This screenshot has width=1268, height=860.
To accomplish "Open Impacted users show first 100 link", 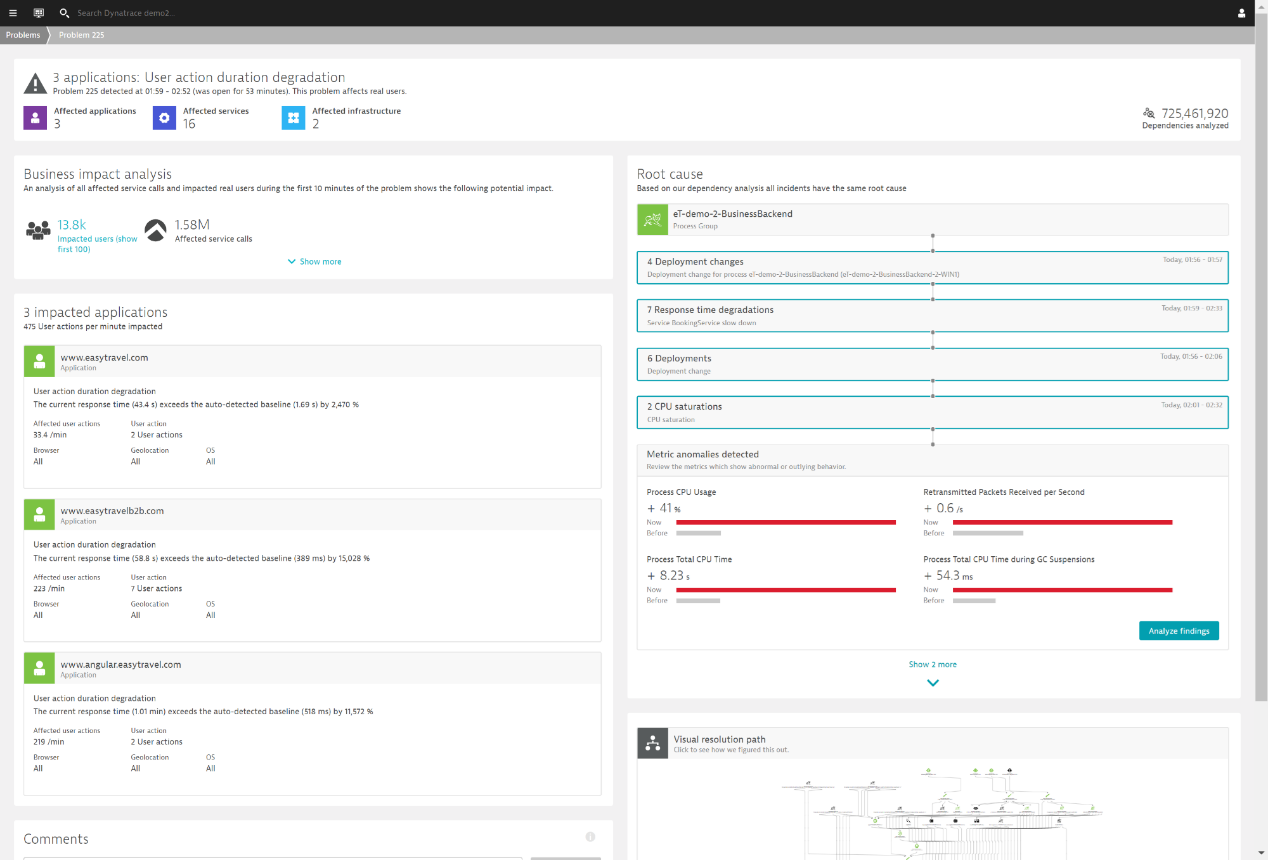I will point(98,243).
